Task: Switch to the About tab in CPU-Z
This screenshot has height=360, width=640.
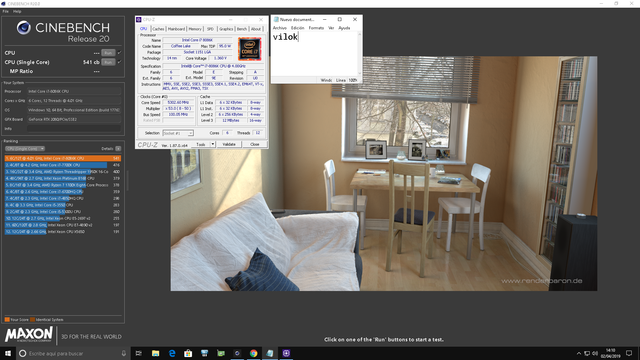Action: point(256,29)
